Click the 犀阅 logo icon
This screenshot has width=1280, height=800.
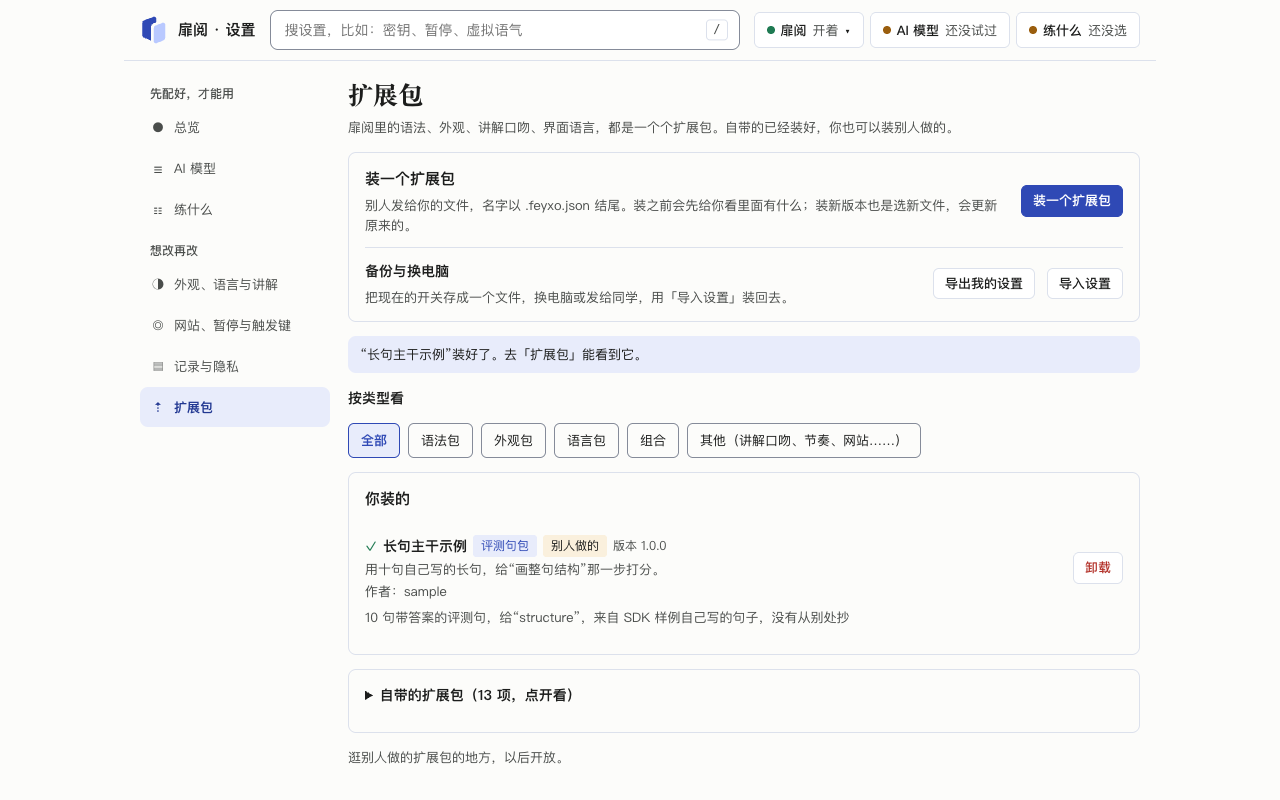pyautogui.click(x=153, y=30)
